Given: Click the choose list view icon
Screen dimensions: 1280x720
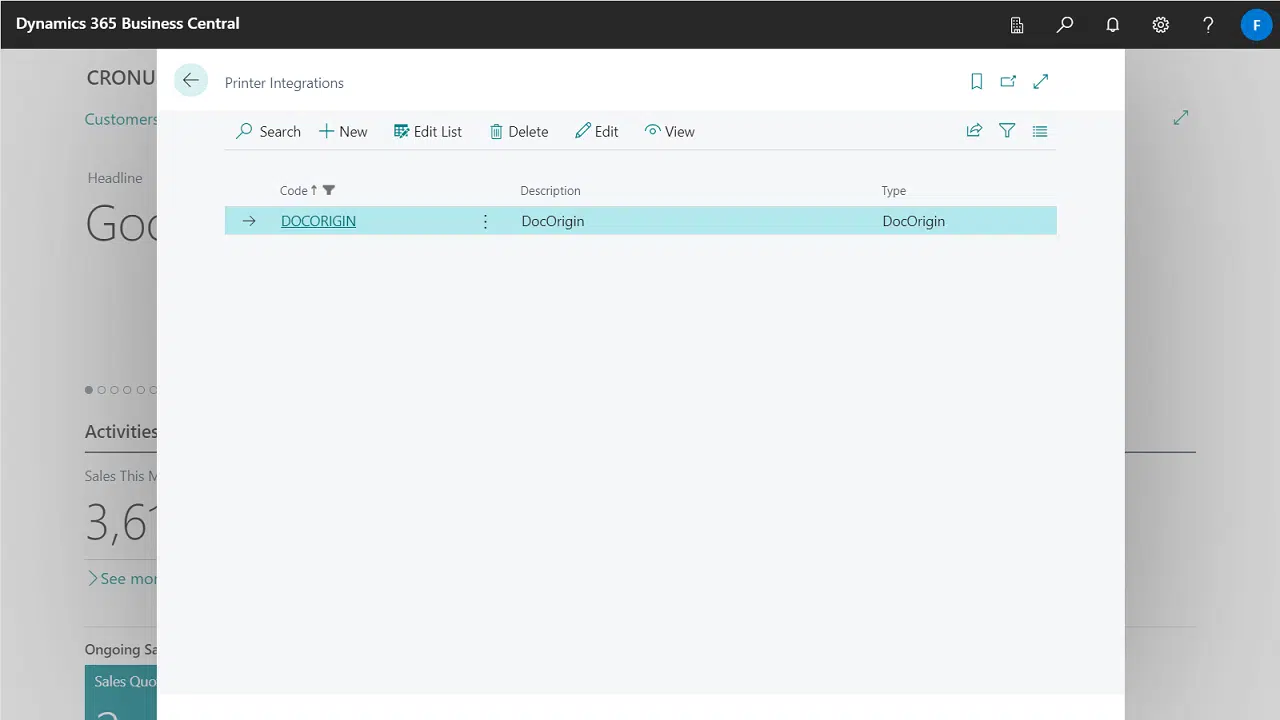Looking at the screenshot, I should (x=1039, y=131).
